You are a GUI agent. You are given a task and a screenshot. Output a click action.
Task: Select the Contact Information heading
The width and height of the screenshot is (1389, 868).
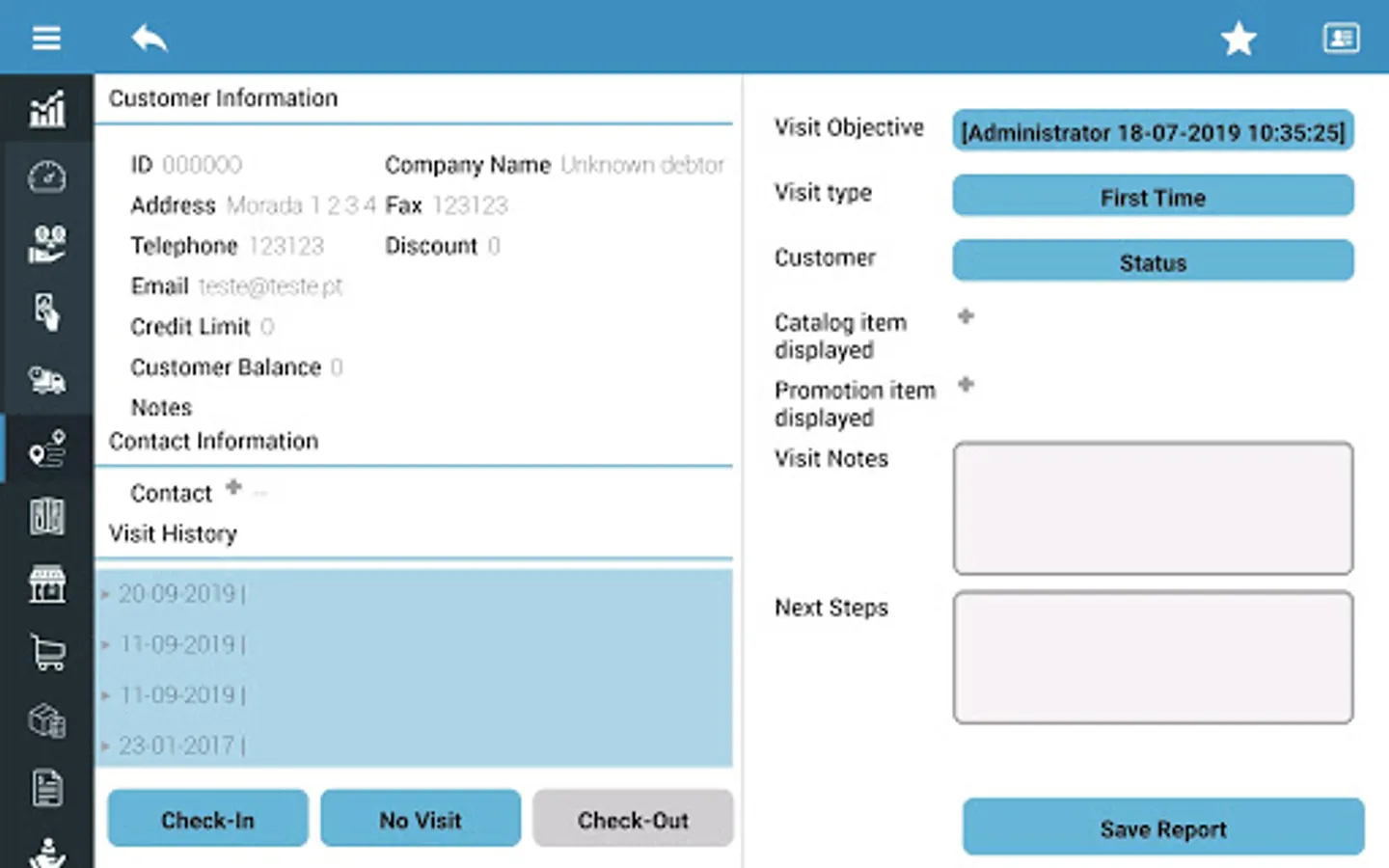tap(213, 441)
